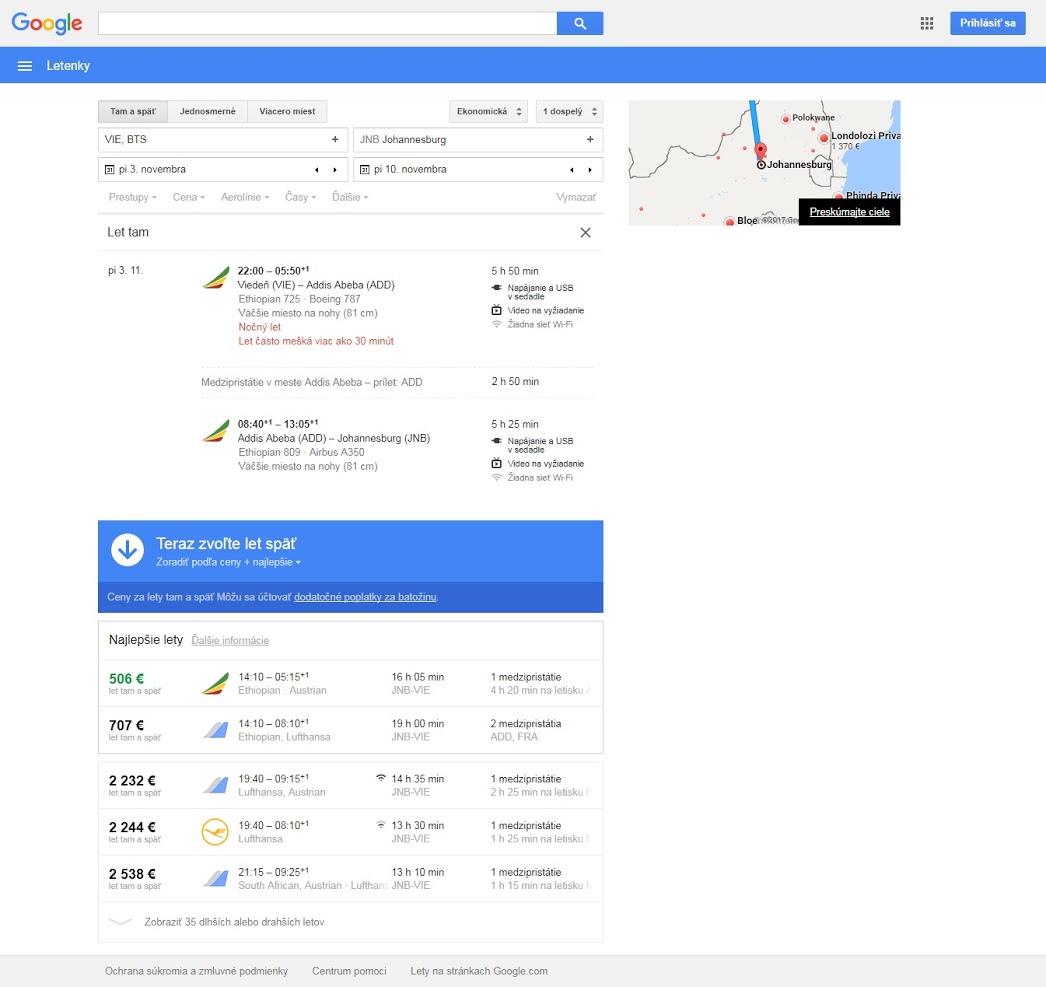1046x987 pixels.
Task: Click calendar icon in pi 3. novembra field
Action: click(109, 169)
